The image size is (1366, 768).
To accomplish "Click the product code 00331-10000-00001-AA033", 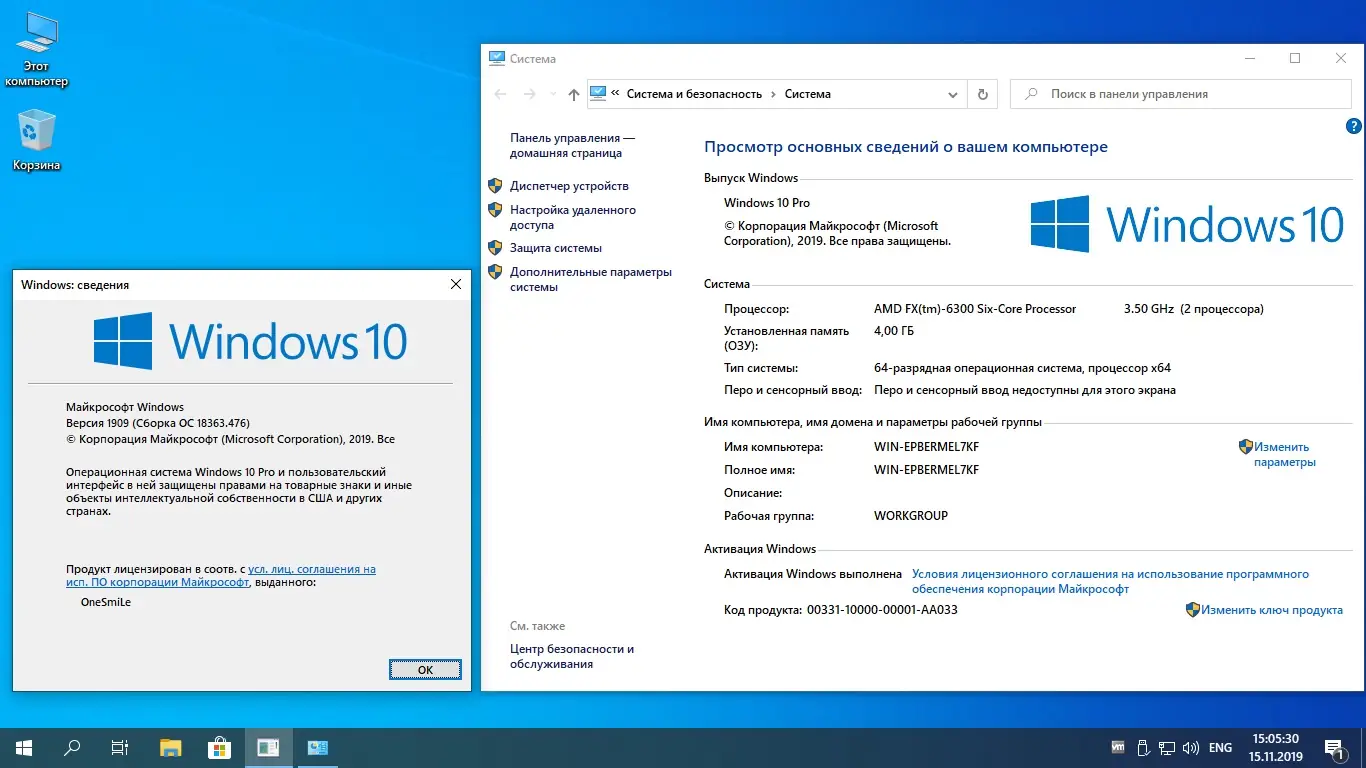I will [x=882, y=610].
